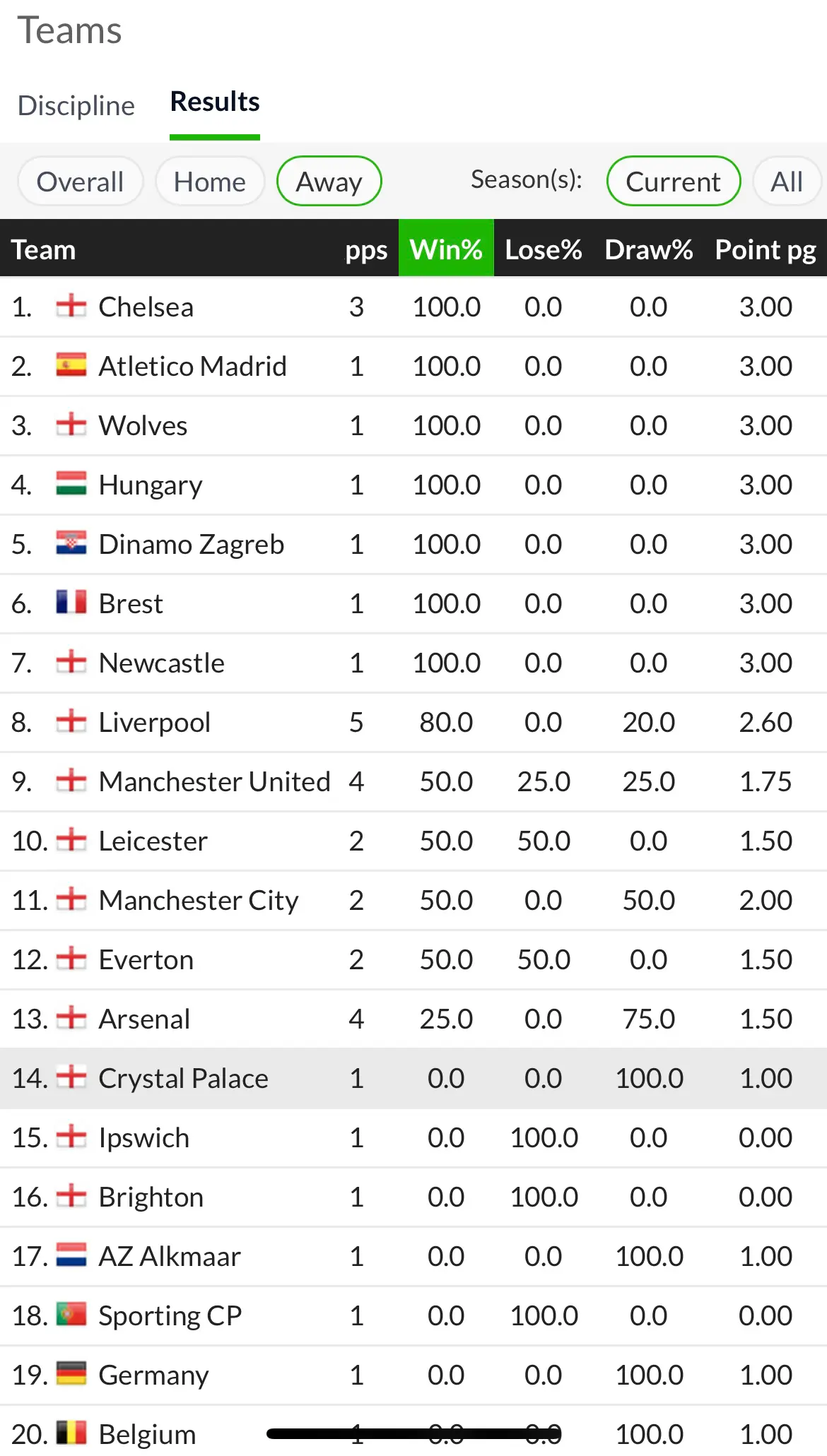
Task: Switch to the Discipline tab
Action: pos(76,105)
